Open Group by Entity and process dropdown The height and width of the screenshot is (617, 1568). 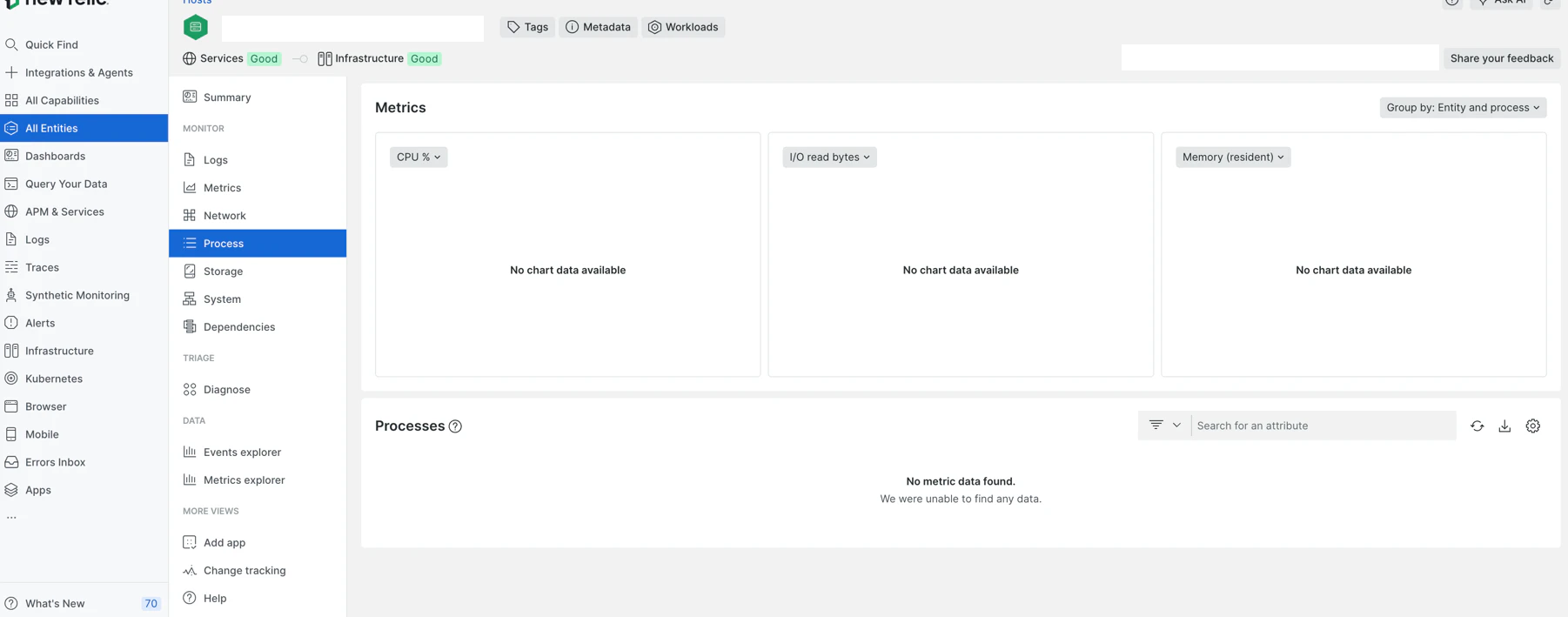coord(1463,108)
